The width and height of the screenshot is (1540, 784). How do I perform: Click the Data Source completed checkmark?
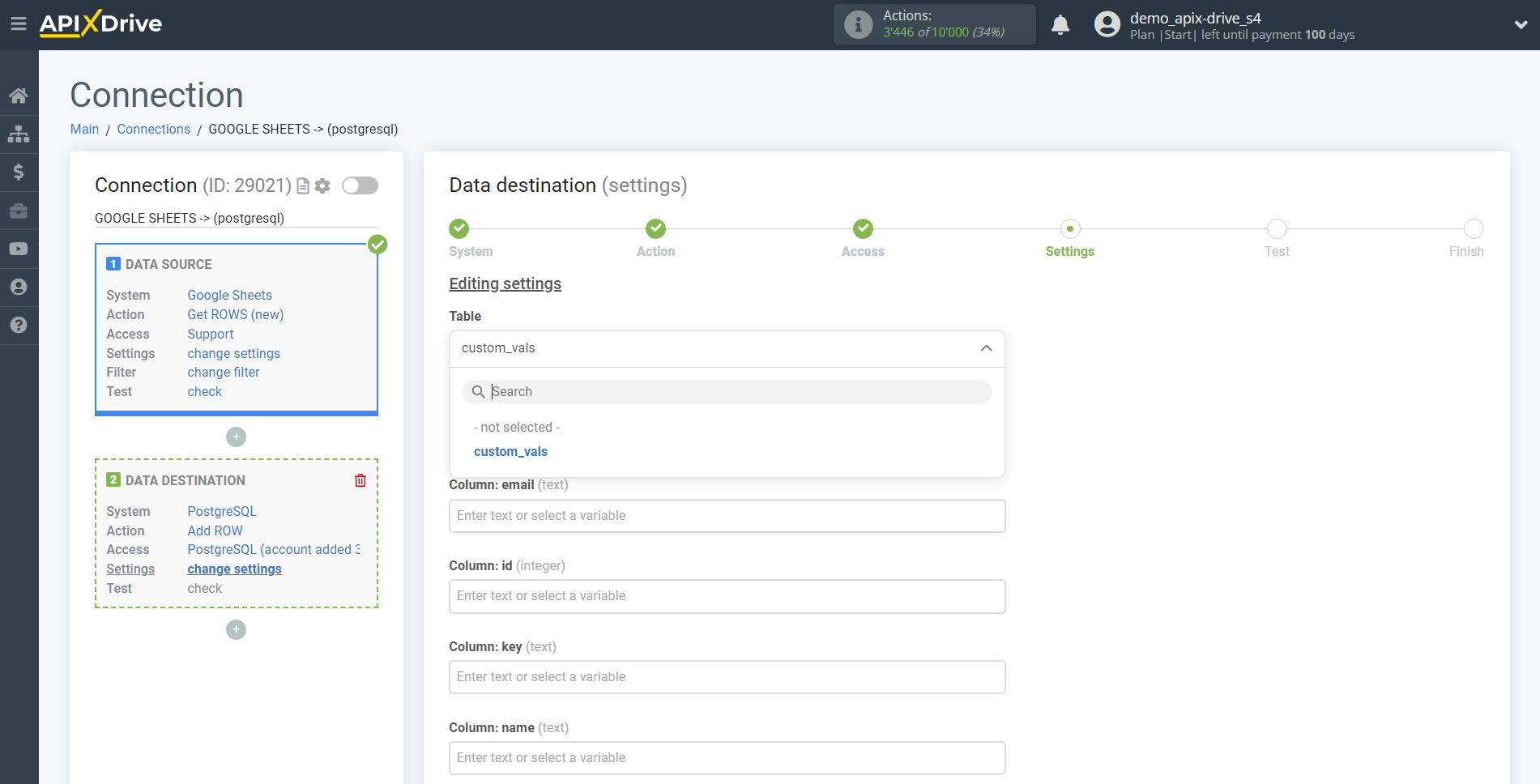point(378,245)
